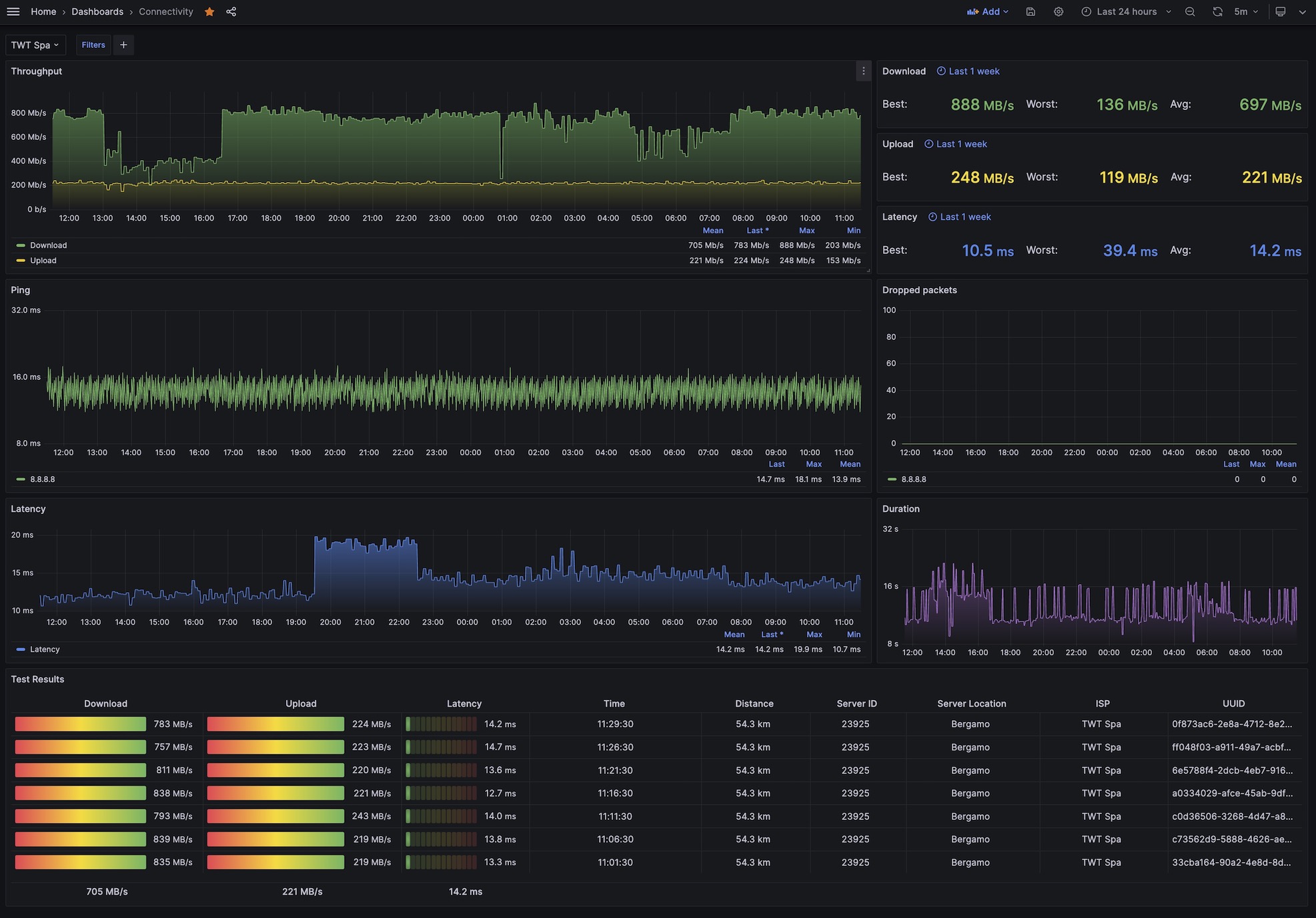Open Throughput panel three-dot menu

click(863, 71)
